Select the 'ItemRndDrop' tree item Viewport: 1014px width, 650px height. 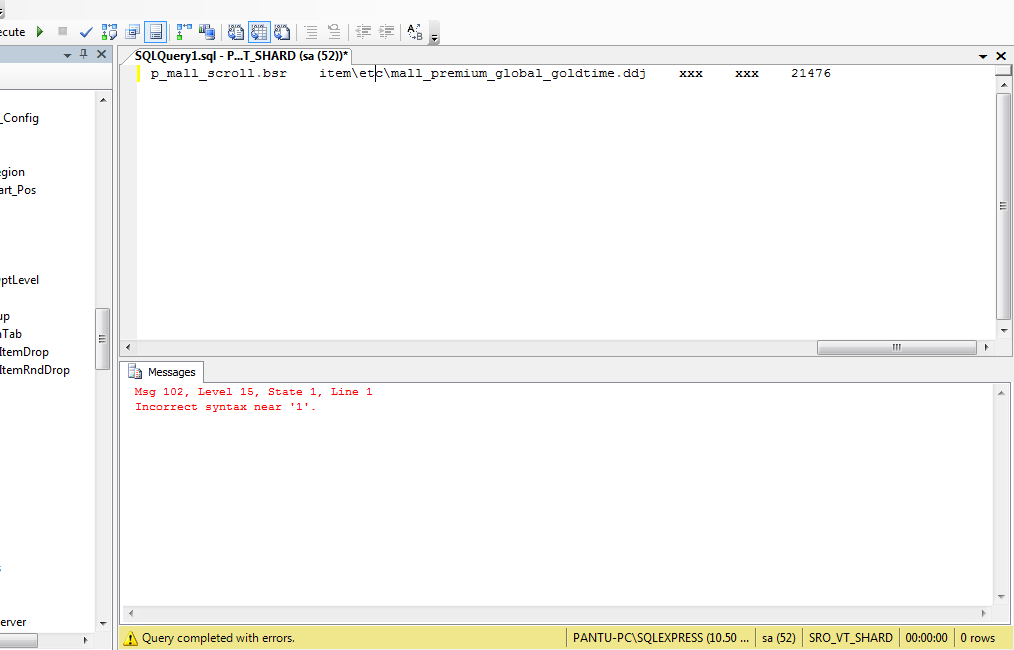34,370
